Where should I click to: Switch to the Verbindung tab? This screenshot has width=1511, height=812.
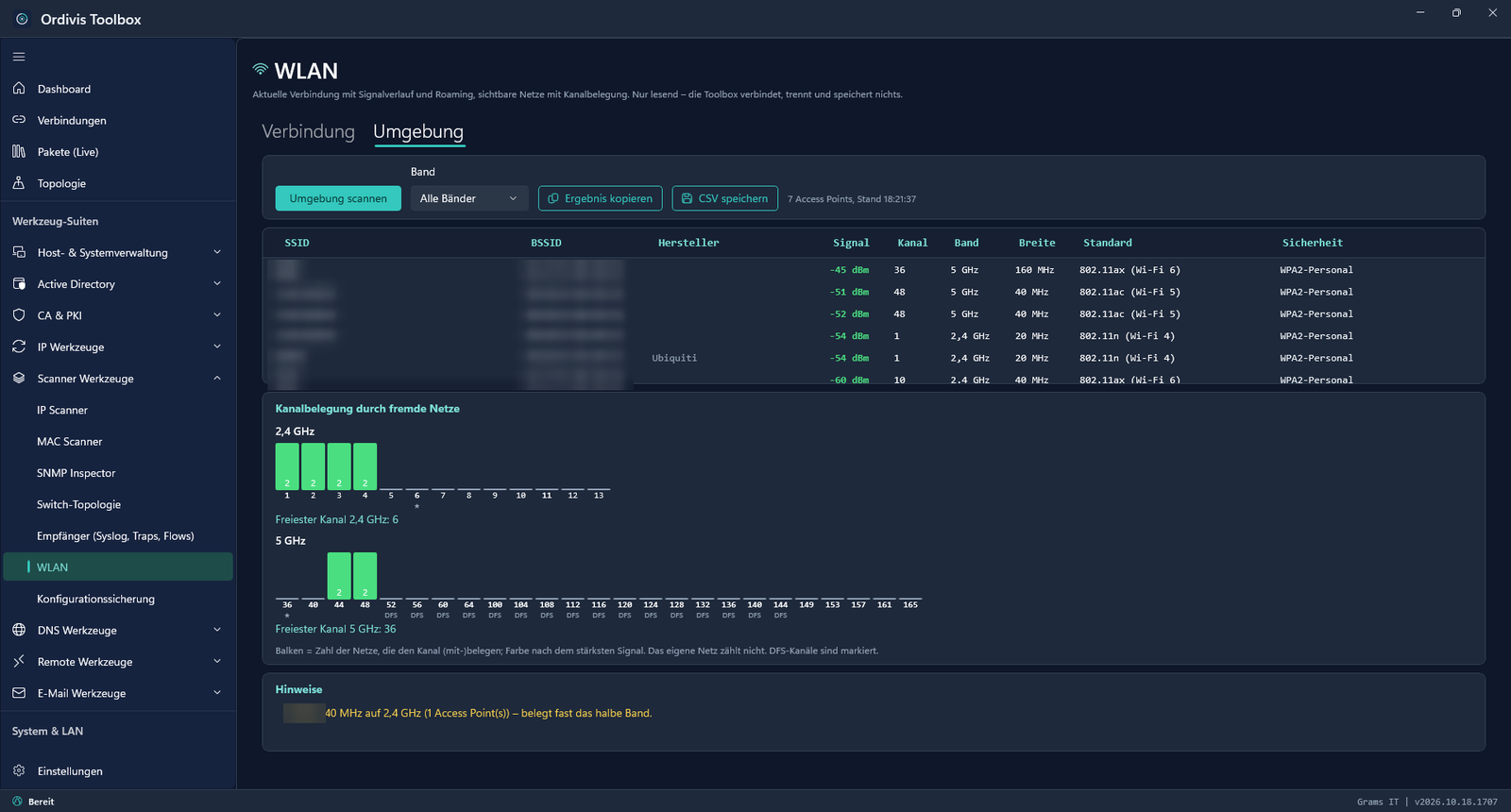coord(308,131)
